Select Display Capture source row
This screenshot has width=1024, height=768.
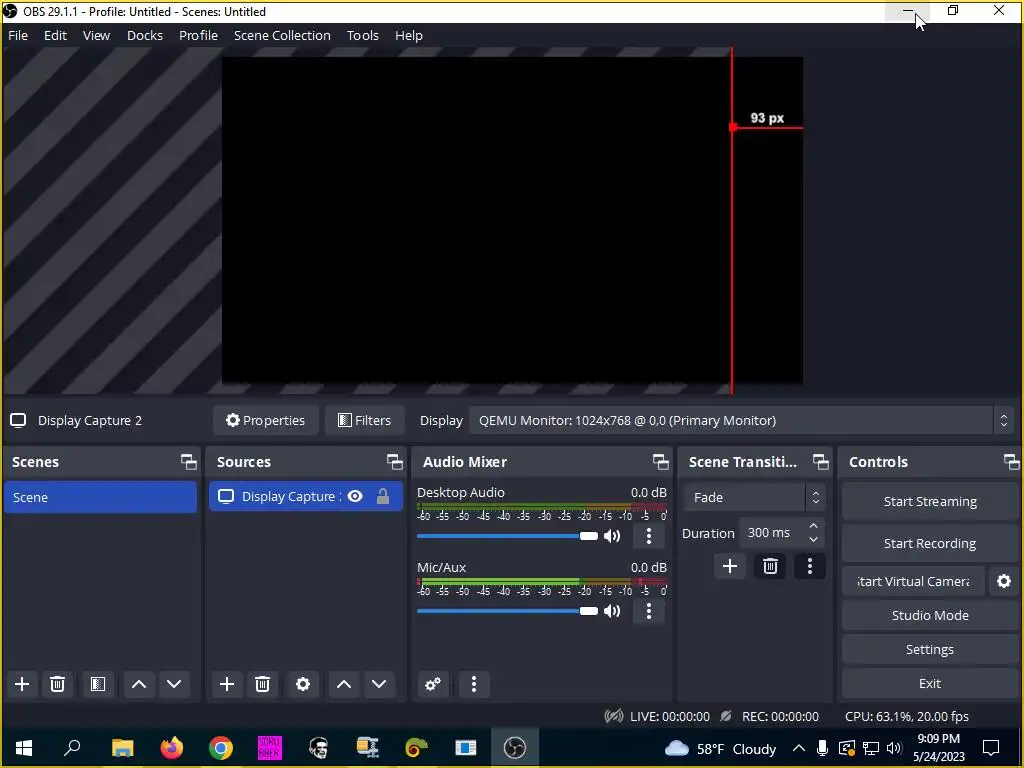[x=306, y=496]
